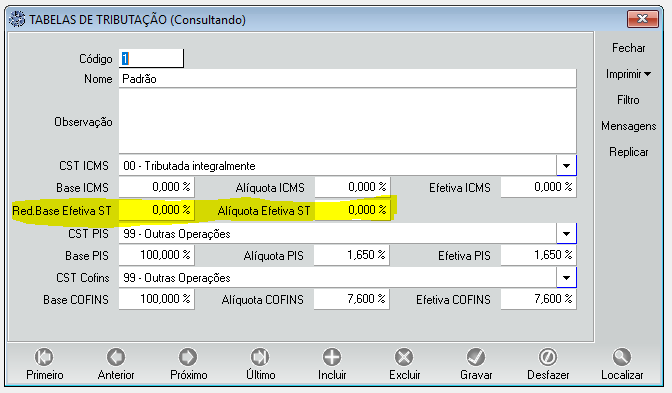This screenshot has height=393, width=672.
Task: Open the CST PIS dropdown arrow
Action: pos(566,234)
